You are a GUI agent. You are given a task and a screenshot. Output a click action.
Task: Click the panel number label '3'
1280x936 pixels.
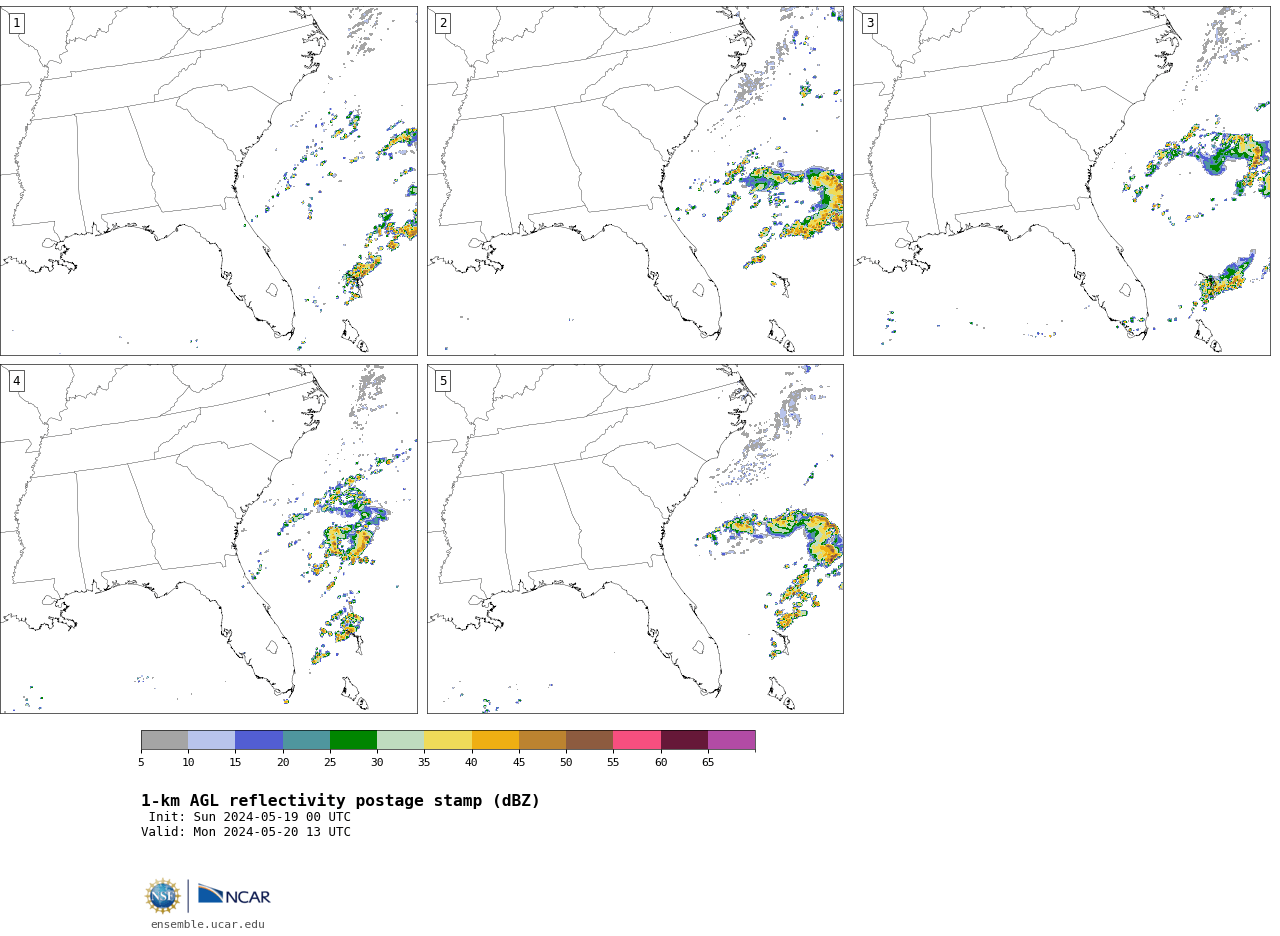point(869,23)
